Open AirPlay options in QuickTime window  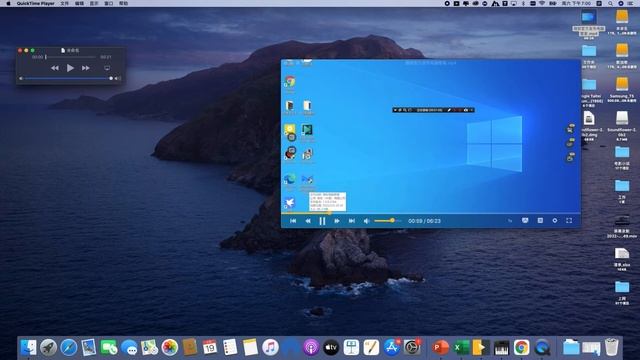tap(107, 68)
